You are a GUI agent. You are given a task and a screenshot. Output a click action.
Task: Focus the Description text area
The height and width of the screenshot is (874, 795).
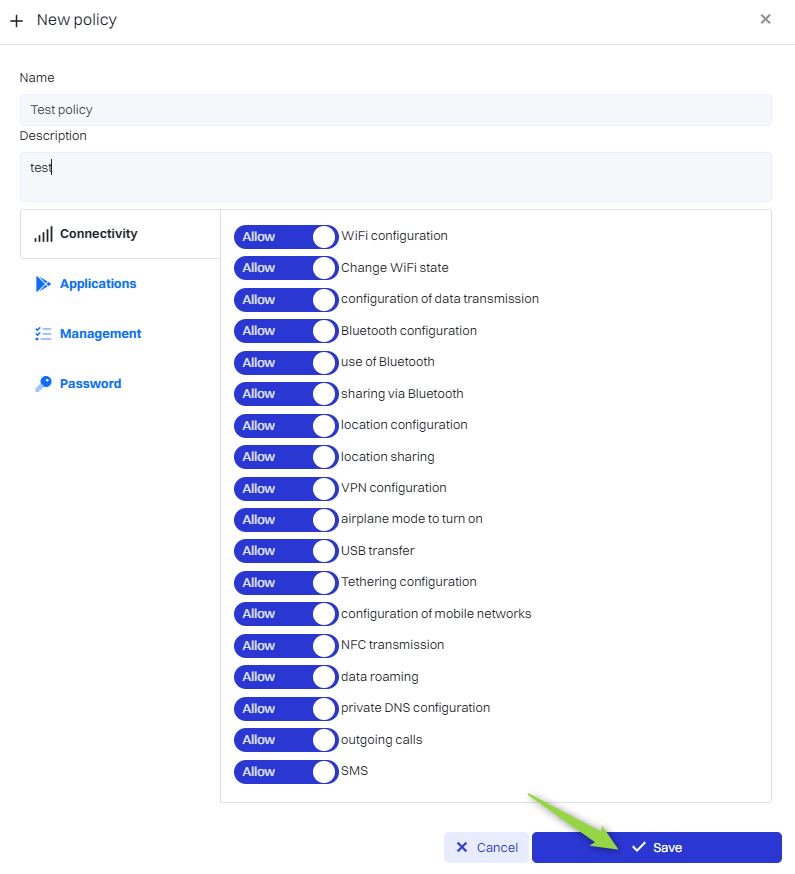click(x=395, y=177)
